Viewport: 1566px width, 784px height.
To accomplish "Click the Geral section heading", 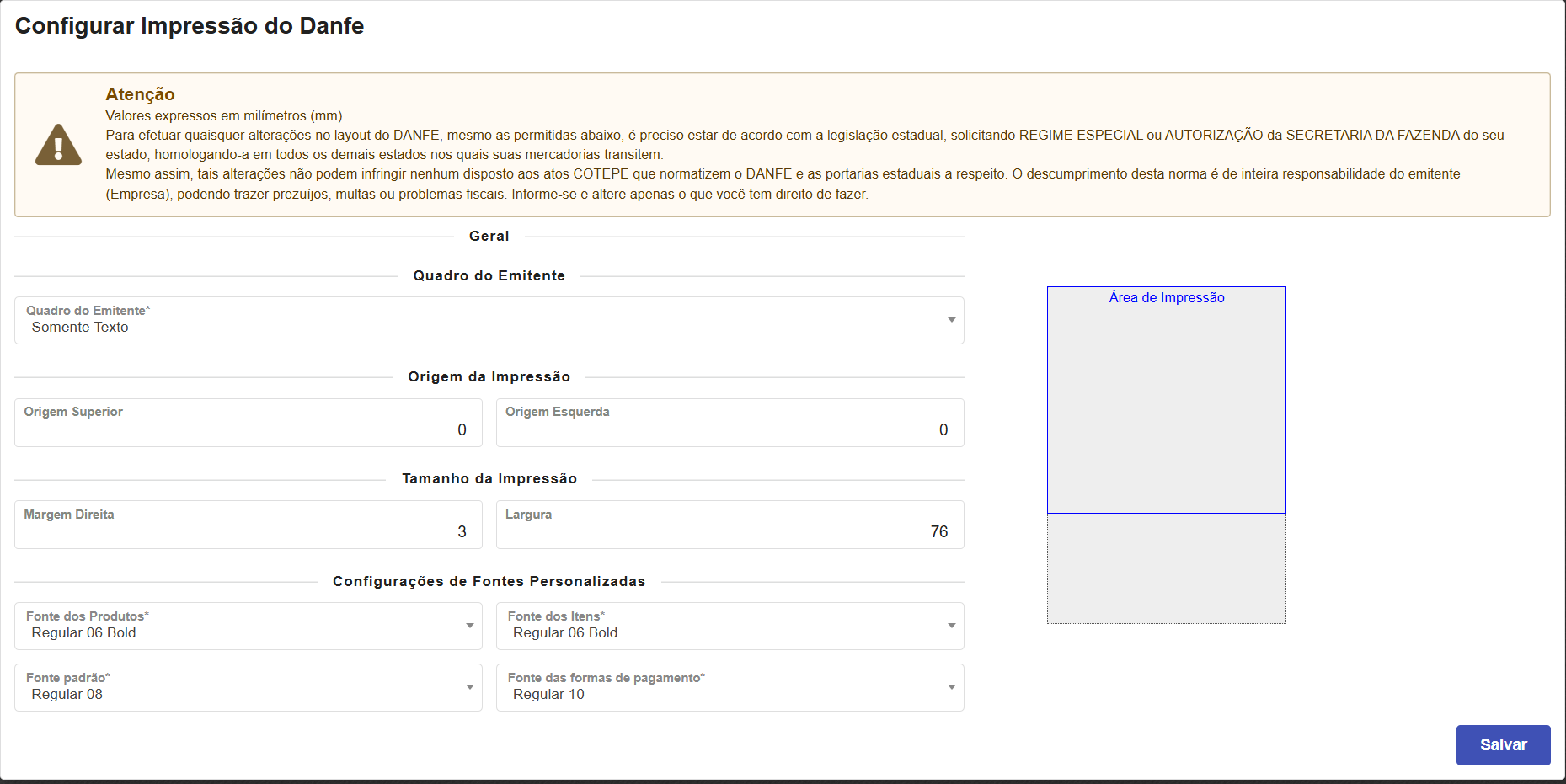I will tap(489, 237).
